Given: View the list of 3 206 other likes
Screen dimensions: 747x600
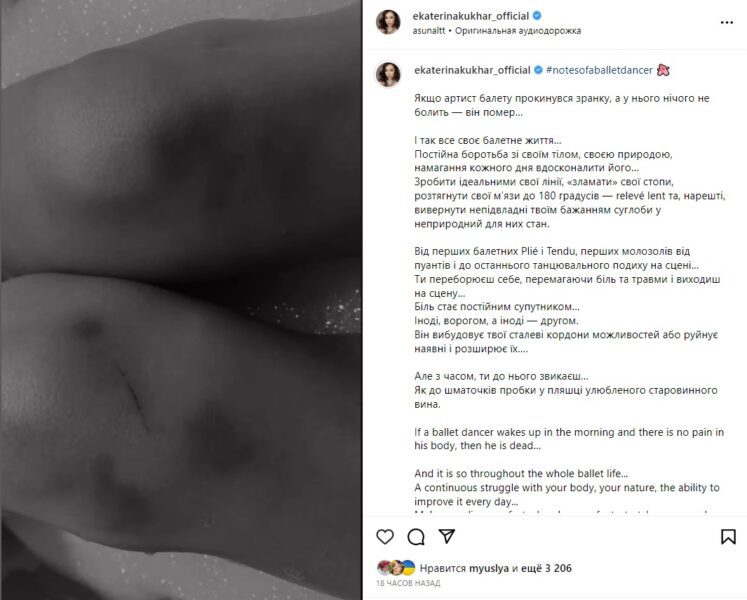Looking at the screenshot, I should click(545, 568).
